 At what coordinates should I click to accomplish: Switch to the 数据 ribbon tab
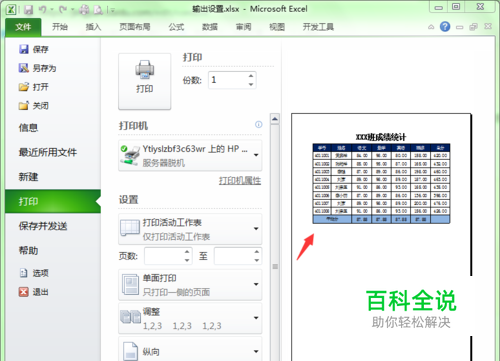(210, 27)
